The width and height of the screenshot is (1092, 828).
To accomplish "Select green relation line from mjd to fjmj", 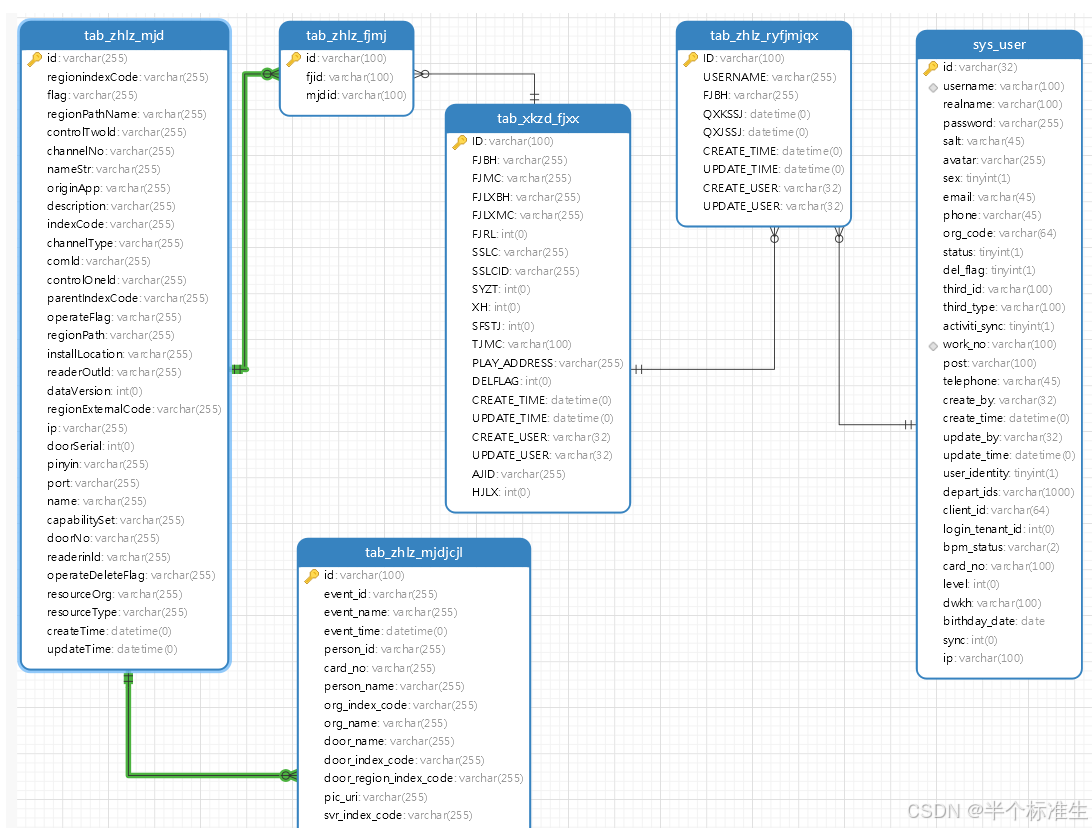I will pos(245,223).
